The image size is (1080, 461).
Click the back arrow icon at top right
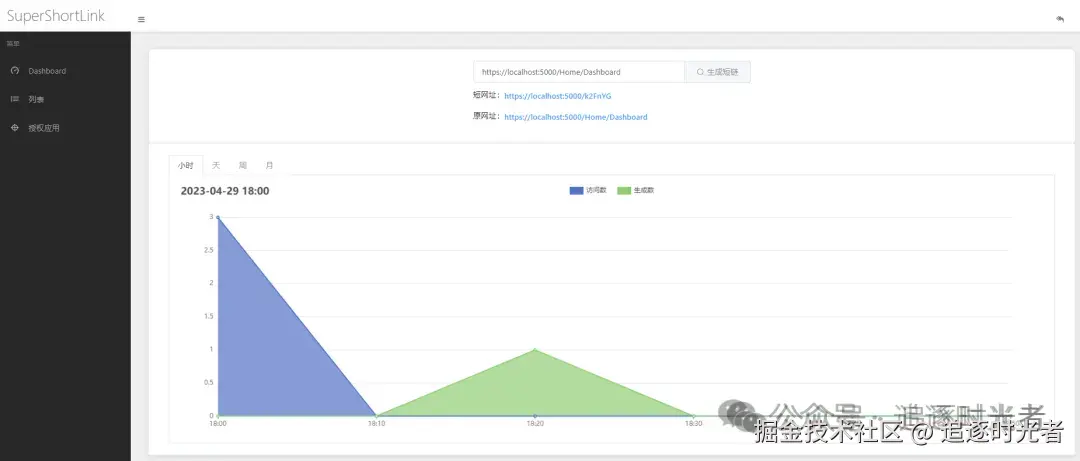point(1060,19)
